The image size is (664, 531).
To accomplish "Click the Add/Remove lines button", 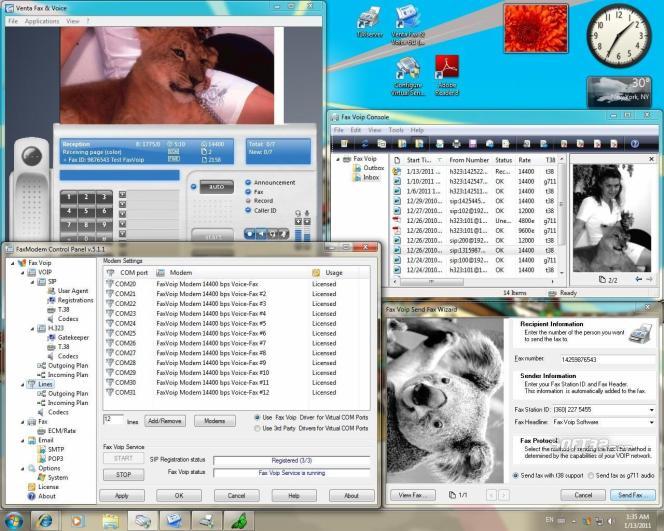I will pyautogui.click(x=165, y=421).
